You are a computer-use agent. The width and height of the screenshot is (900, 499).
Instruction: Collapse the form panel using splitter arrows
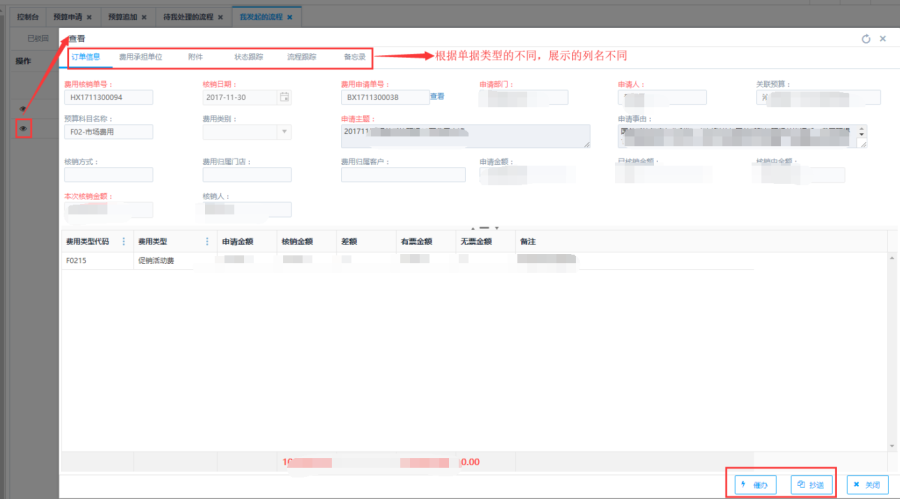475,227
